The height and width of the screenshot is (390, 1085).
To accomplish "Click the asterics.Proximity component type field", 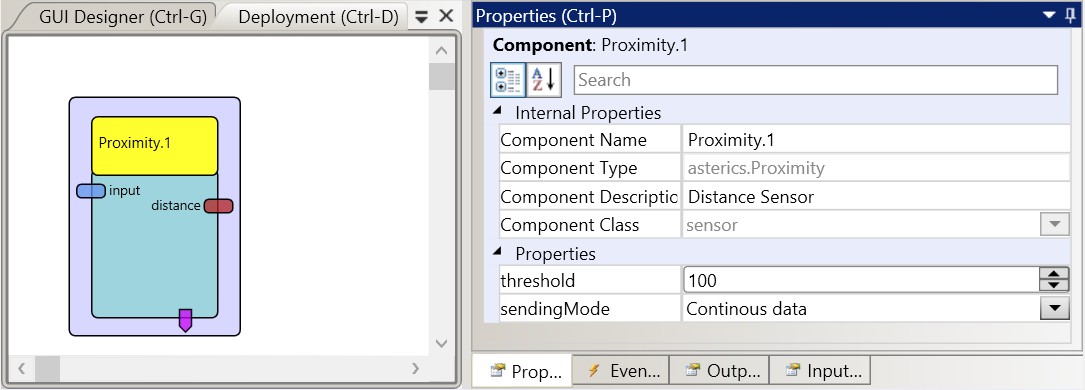I will (x=877, y=169).
